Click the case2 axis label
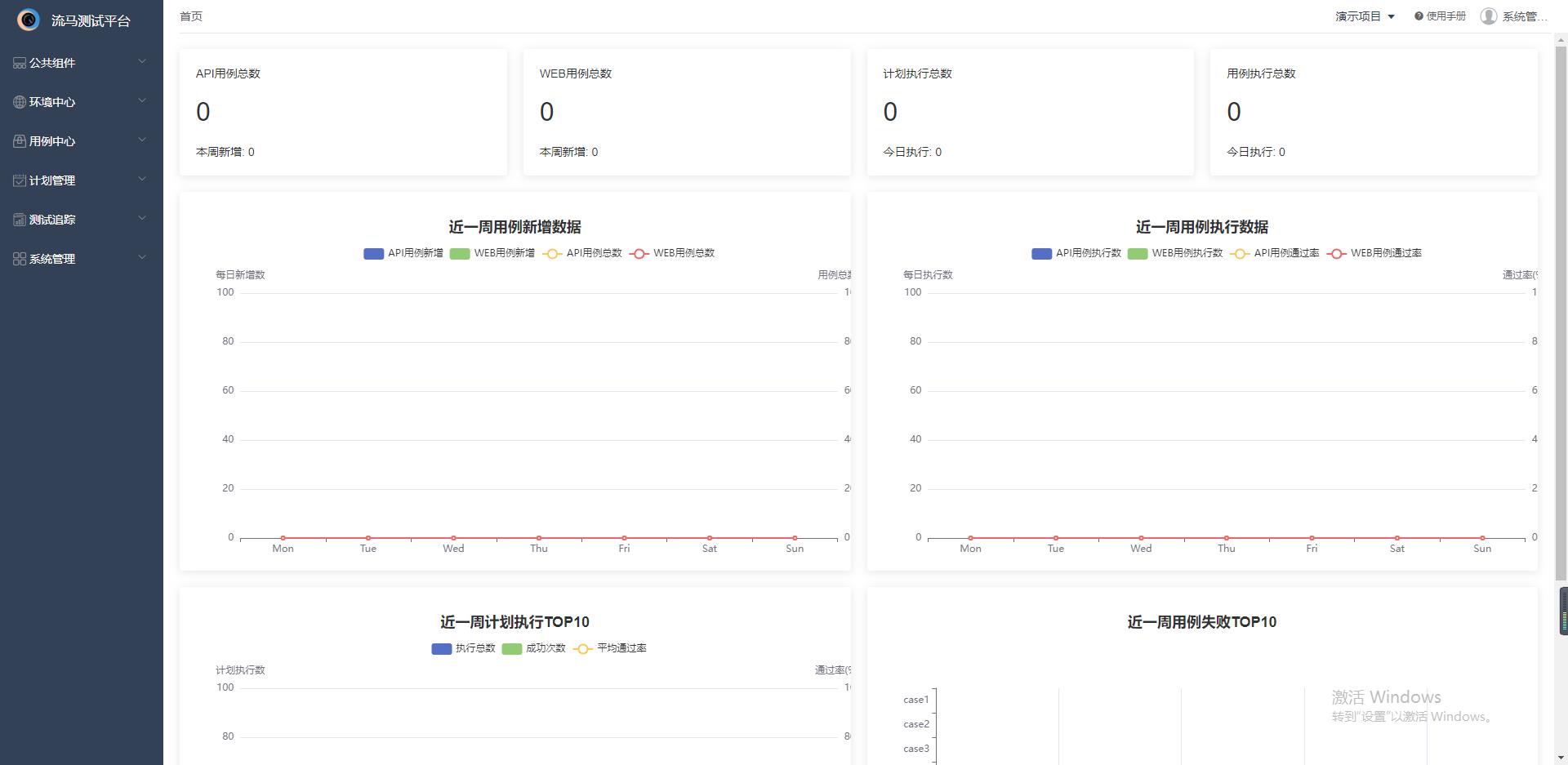The height and width of the screenshot is (765, 1568). point(916,724)
